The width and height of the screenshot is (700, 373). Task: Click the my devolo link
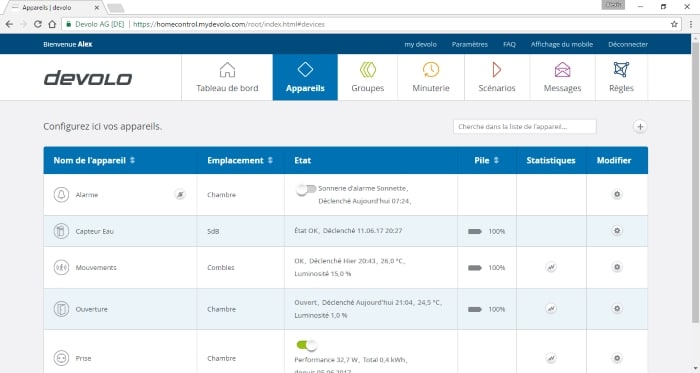coord(421,44)
